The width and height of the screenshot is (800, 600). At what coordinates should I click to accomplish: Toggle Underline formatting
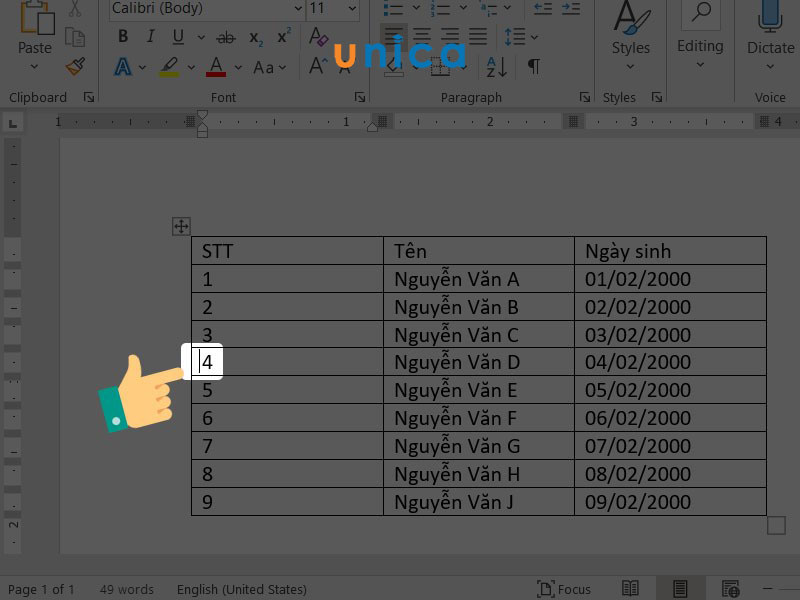178,36
